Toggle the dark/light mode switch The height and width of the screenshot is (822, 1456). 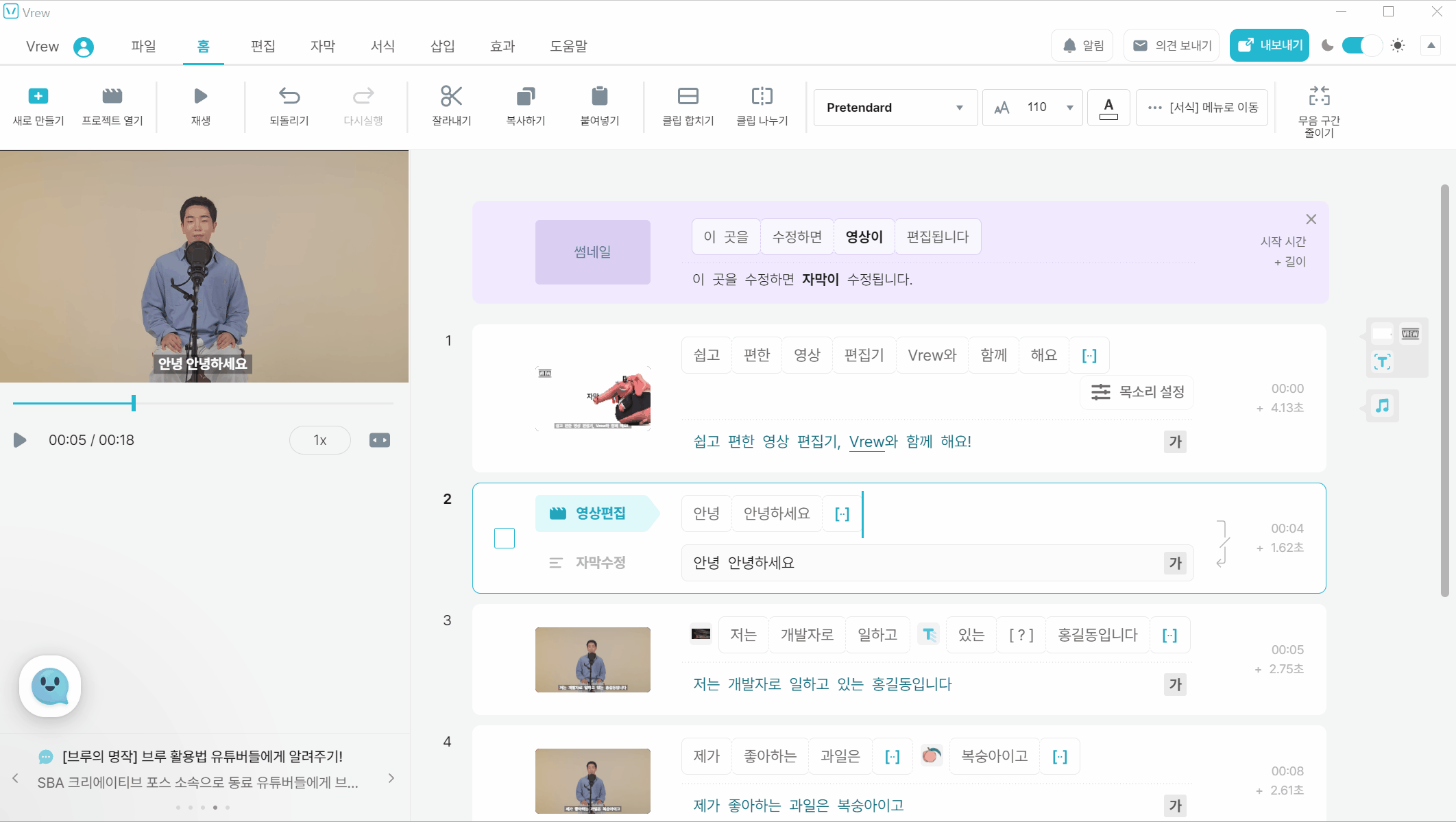(x=1361, y=46)
